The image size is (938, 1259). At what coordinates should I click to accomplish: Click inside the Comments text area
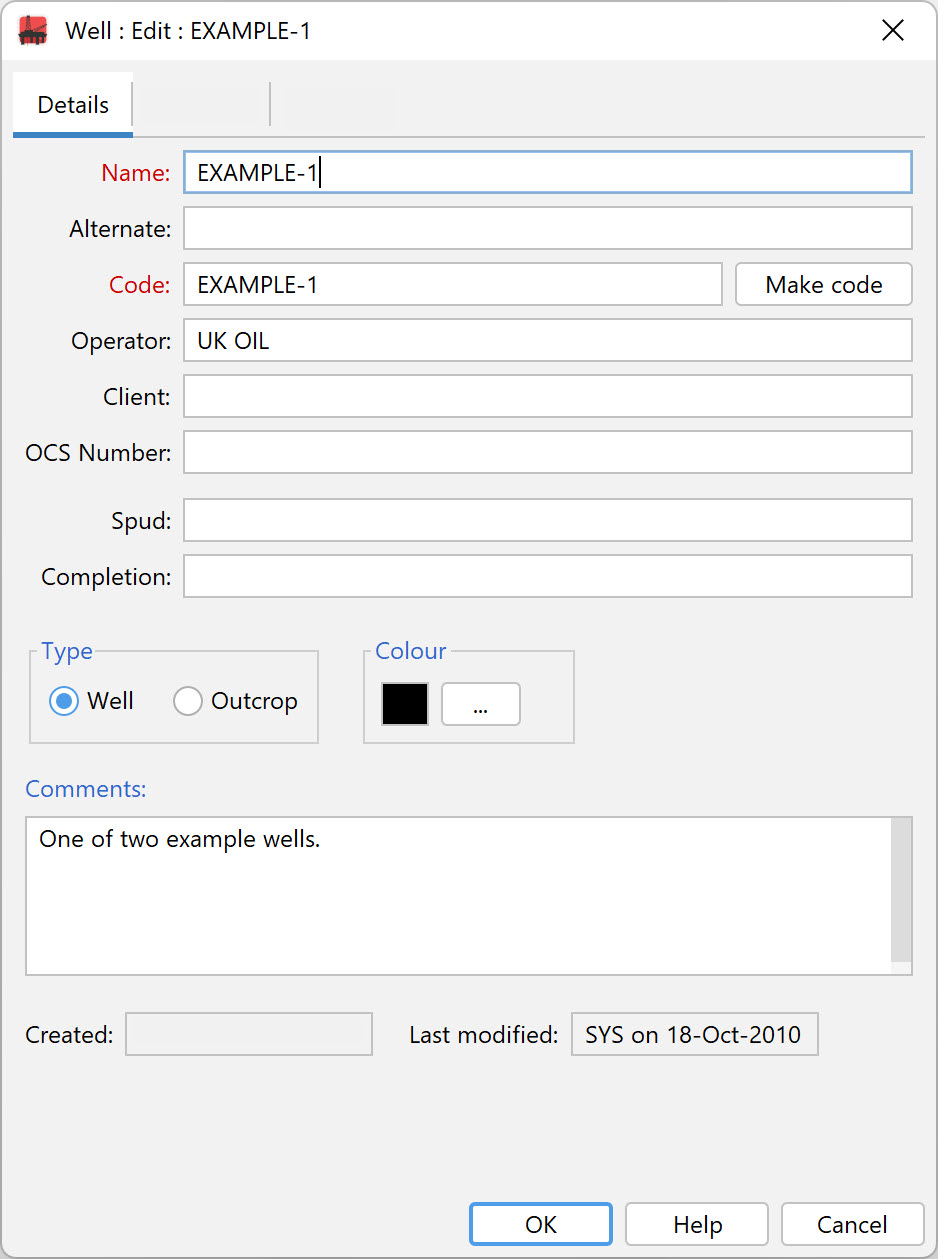[458, 896]
